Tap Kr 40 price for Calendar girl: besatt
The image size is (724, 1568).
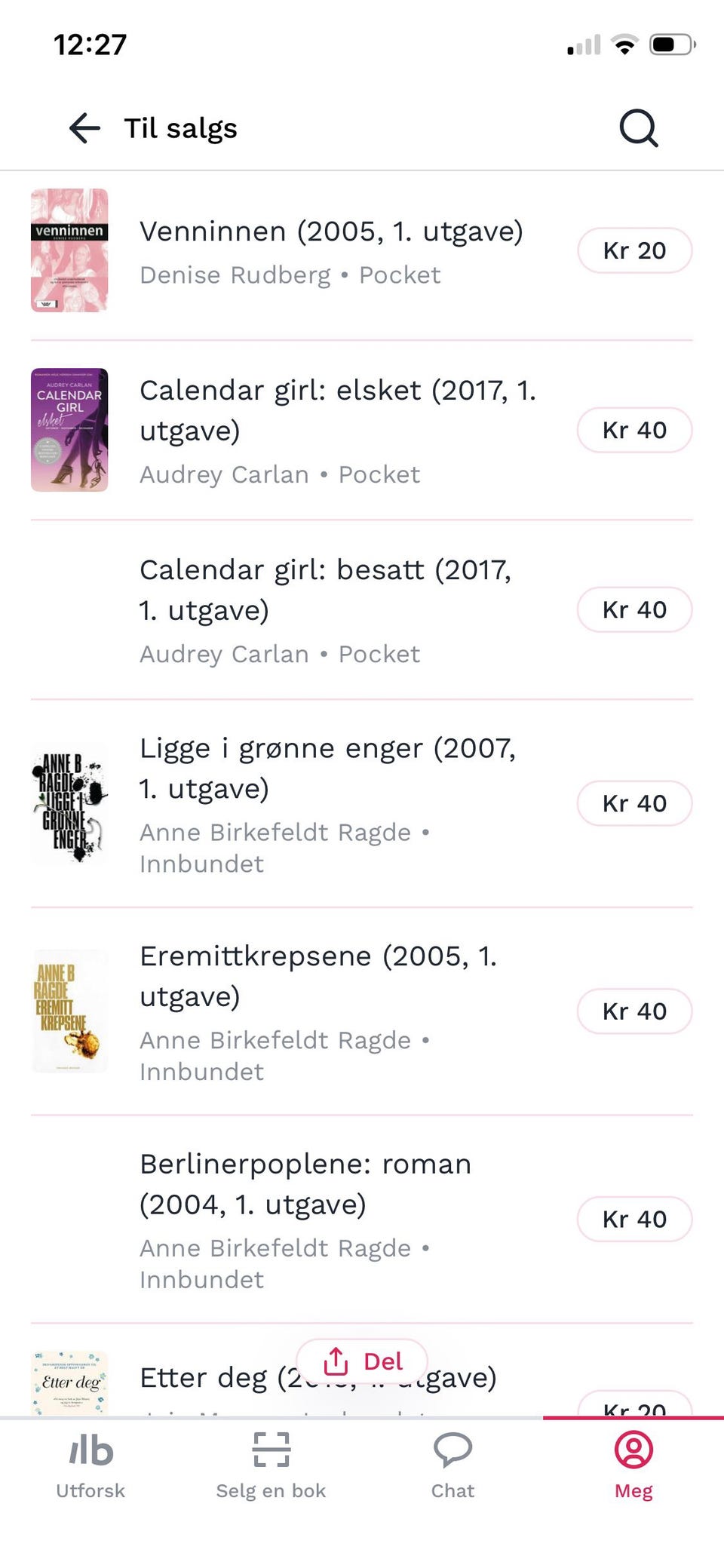[x=635, y=609]
